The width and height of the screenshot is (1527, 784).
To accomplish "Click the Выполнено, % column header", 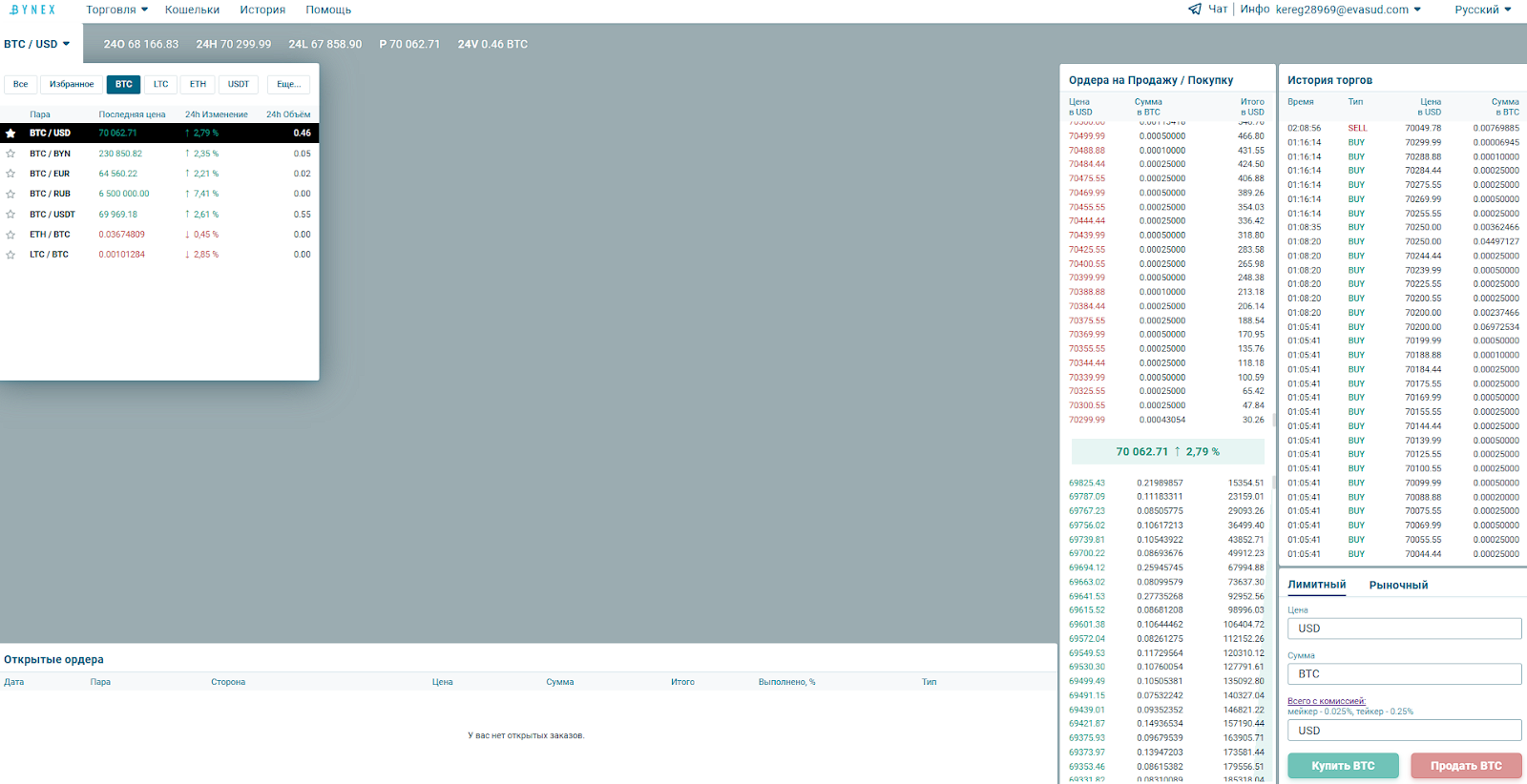I will 787,682.
